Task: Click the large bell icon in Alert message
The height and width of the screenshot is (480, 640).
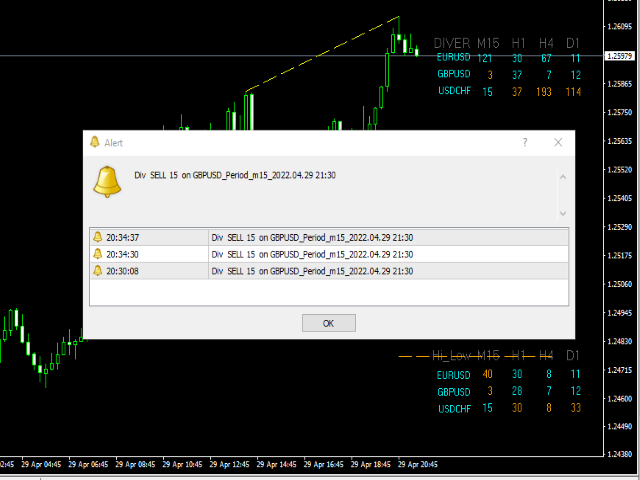Action: pyautogui.click(x=107, y=182)
